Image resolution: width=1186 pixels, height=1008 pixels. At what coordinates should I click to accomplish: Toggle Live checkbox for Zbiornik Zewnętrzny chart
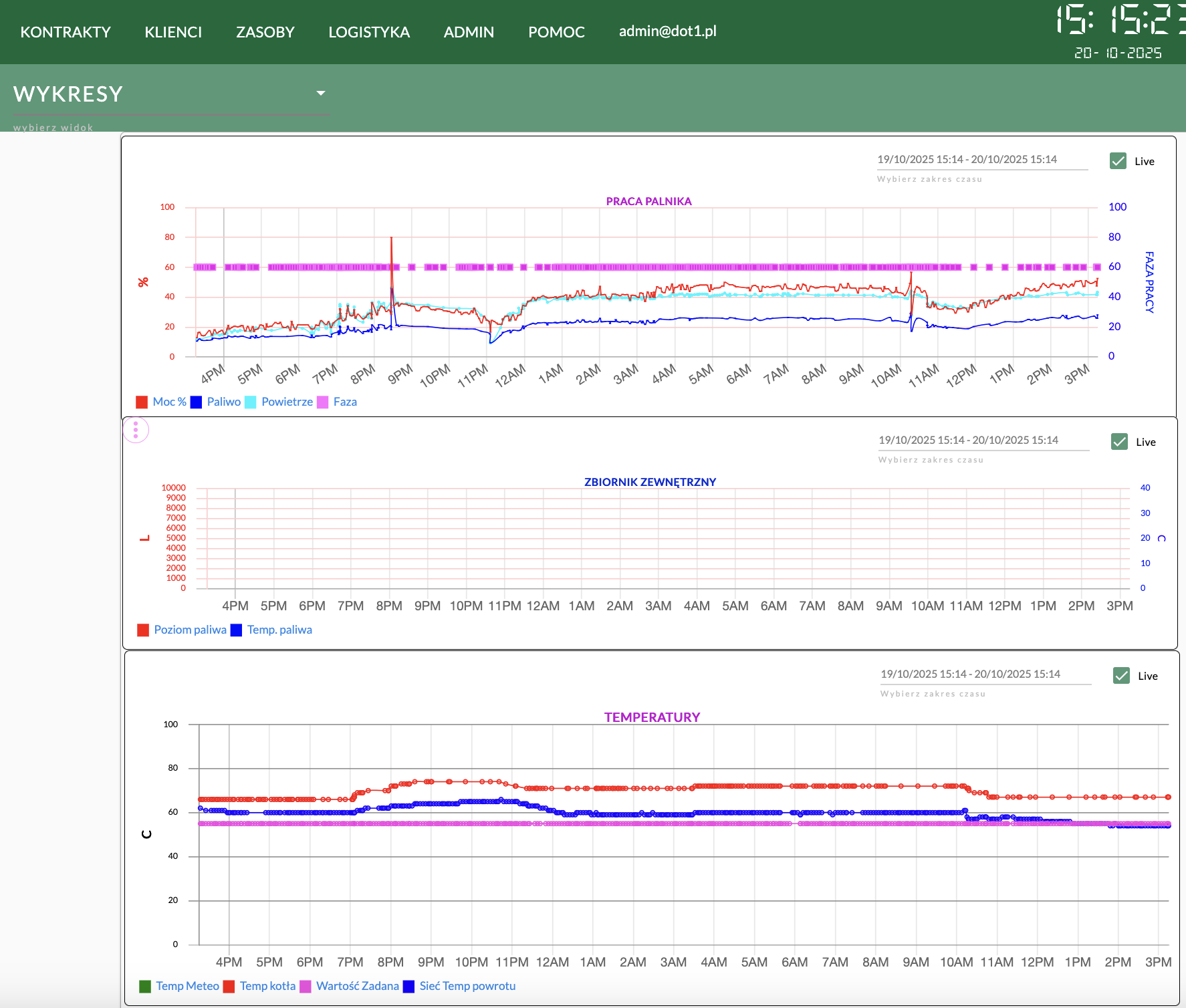(x=1119, y=442)
